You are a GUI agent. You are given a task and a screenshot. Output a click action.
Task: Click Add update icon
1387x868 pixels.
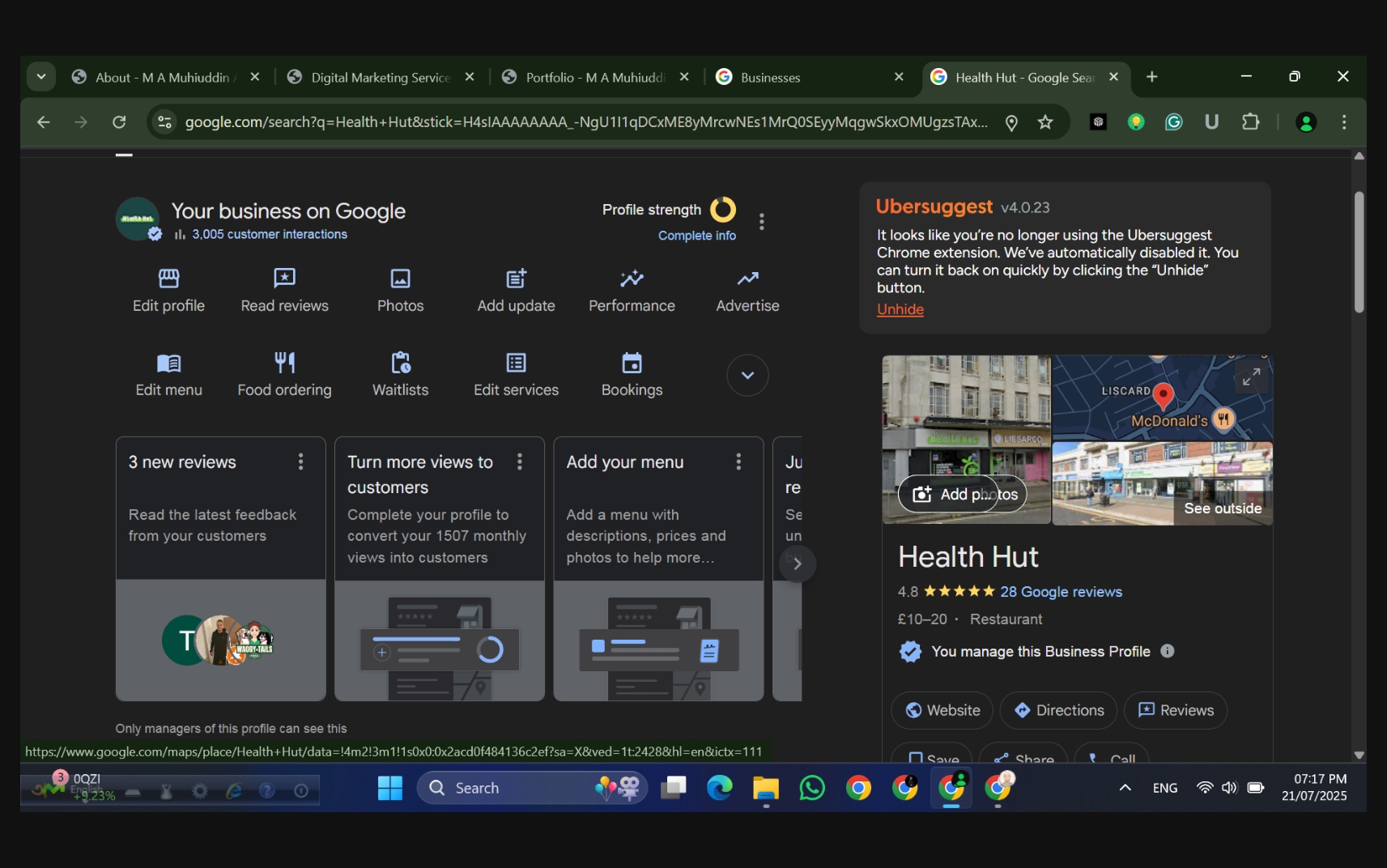point(516,279)
